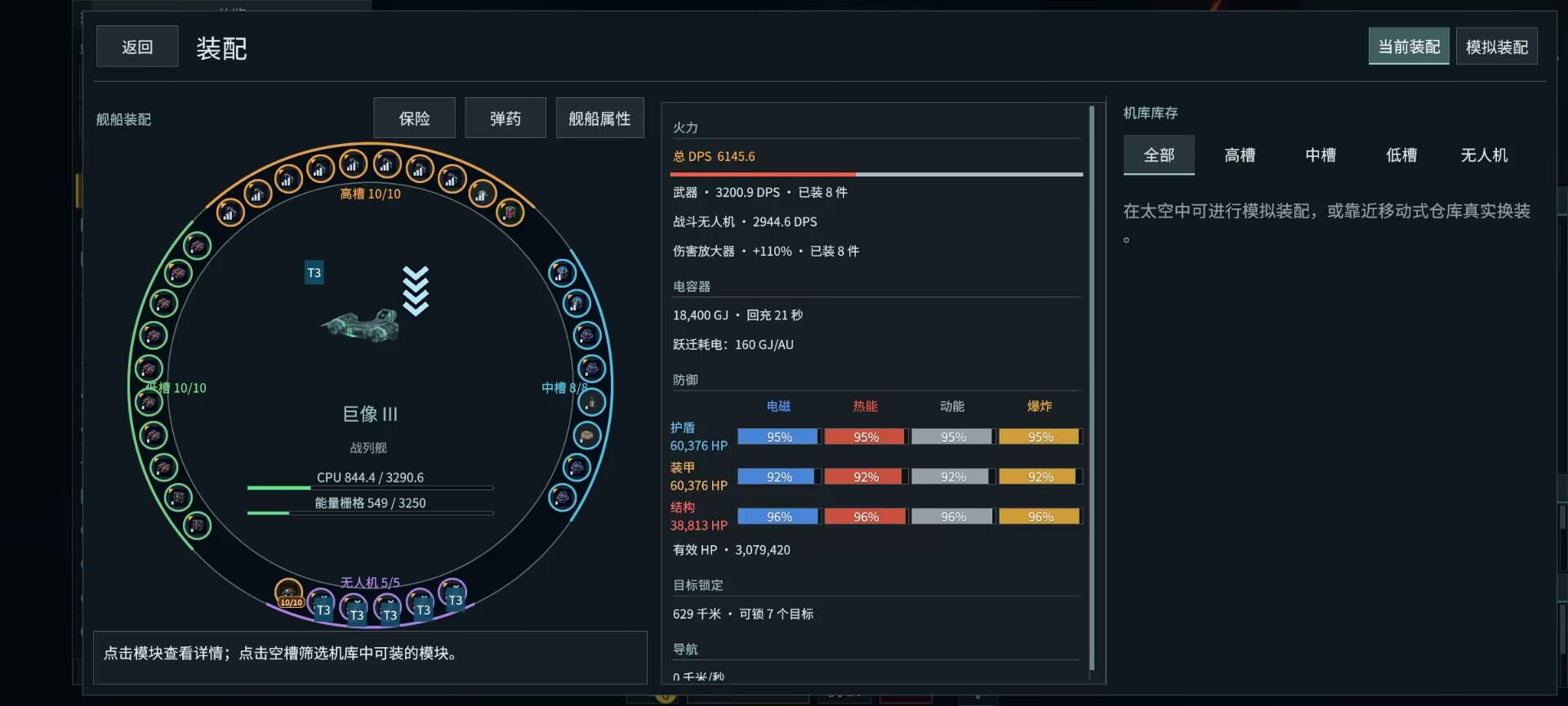Click the 巨像 III ship model image
The width and height of the screenshot is (1568, 706).
(361, 325)
